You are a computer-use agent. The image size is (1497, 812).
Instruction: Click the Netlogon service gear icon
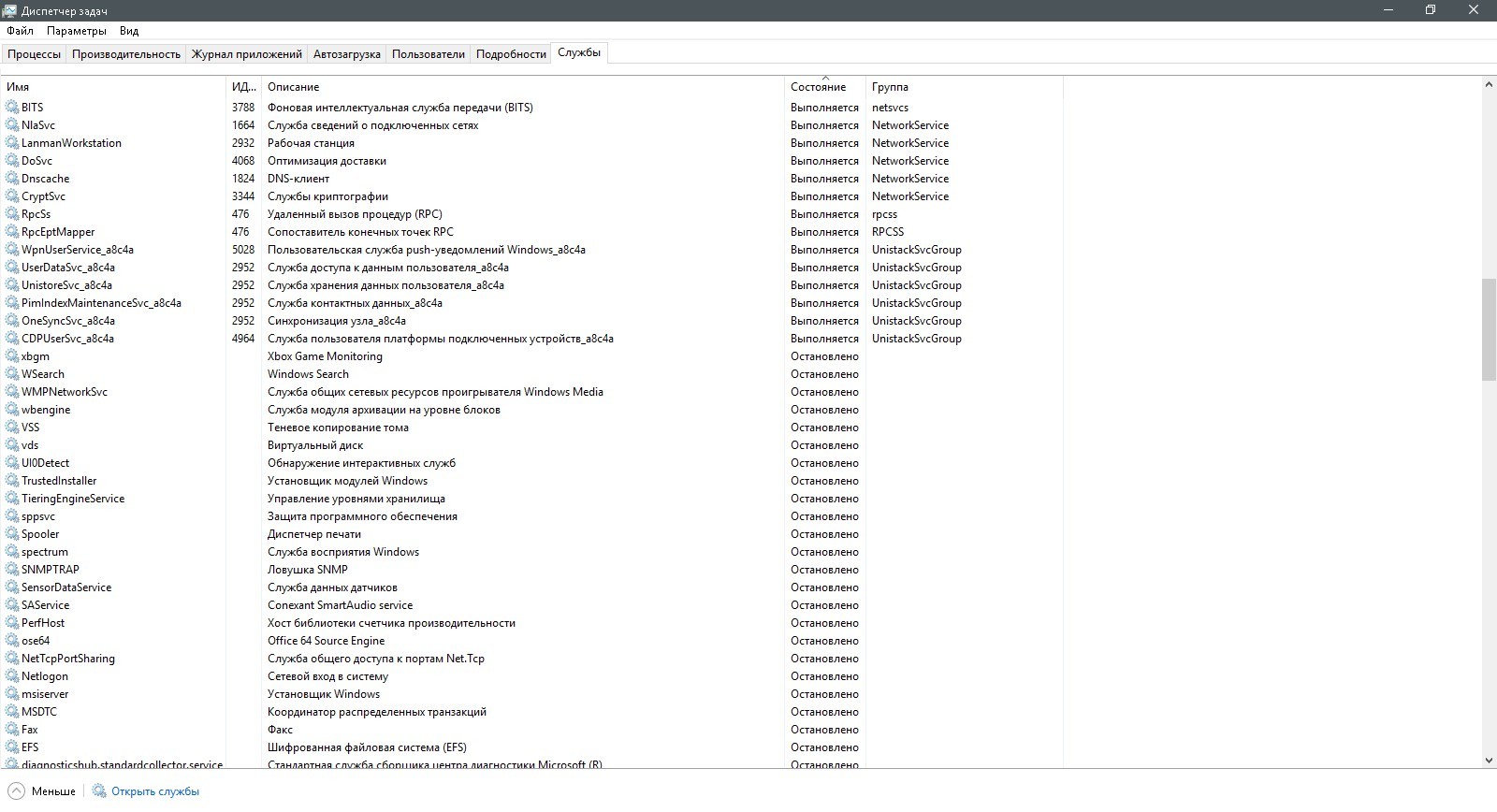[12, 676]
